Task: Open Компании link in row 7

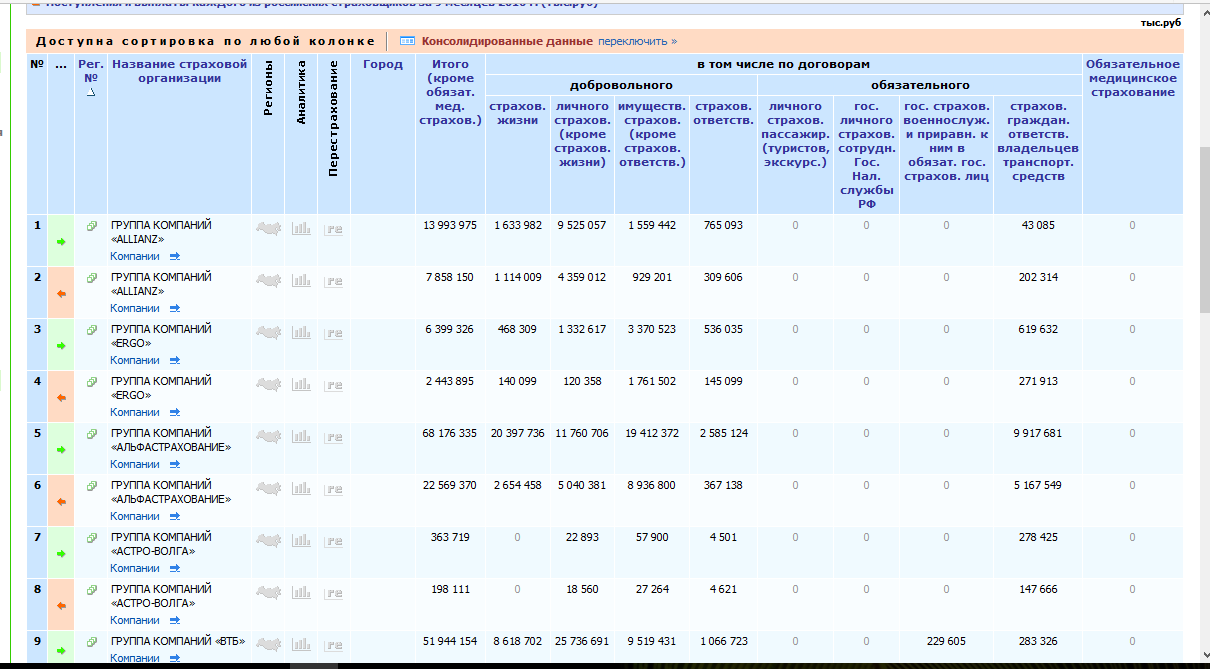Action: [x=135, y=568]
